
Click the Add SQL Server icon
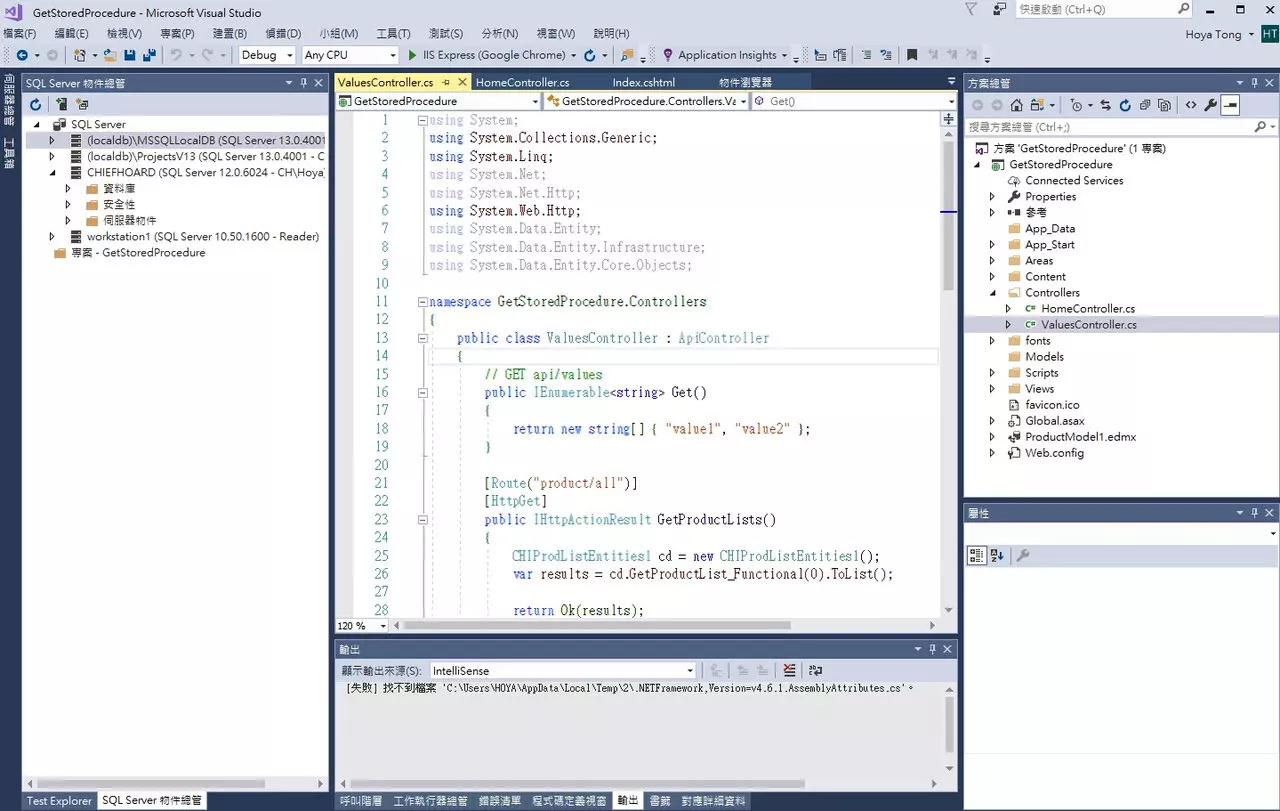61,104
